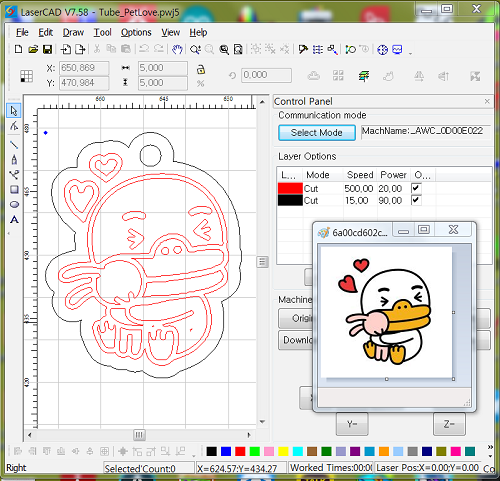The width and height of the screenshot is (500, 481).
Task: Click the Select Mode button
Action: coord(317,133)
